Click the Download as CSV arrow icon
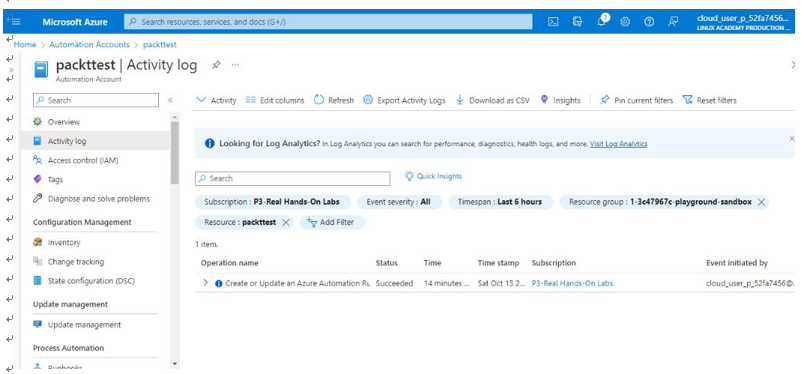 click(x=459, y=100)
